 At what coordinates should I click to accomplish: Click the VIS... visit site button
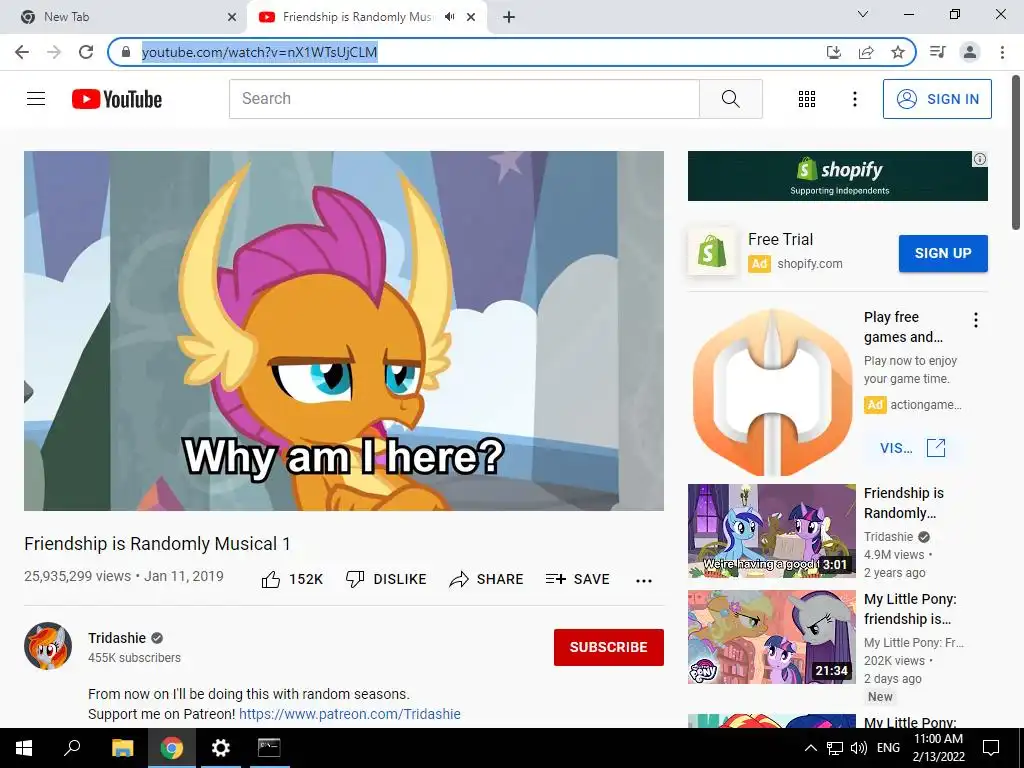(x=912, y=448)
